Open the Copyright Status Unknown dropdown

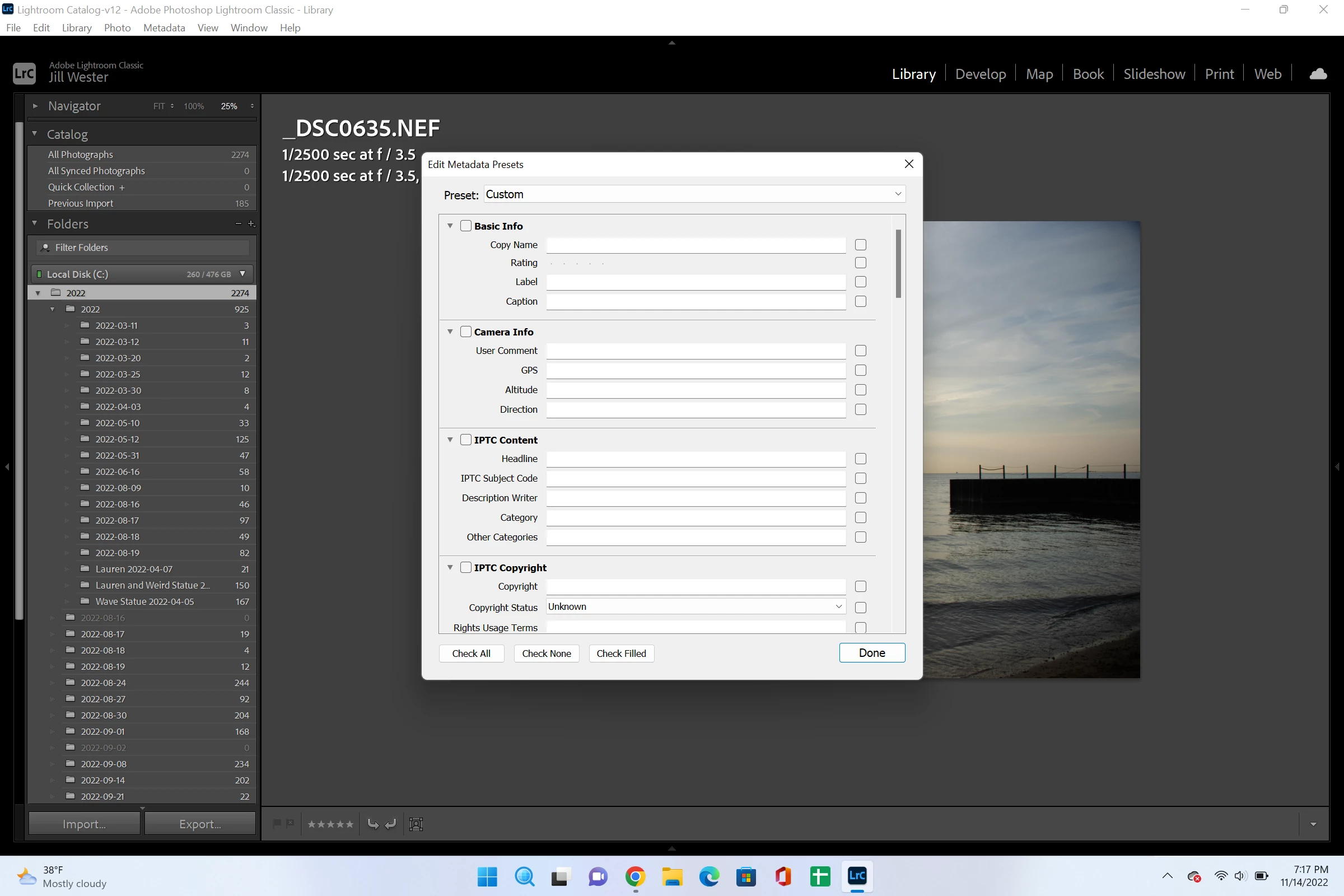[696, 607]
